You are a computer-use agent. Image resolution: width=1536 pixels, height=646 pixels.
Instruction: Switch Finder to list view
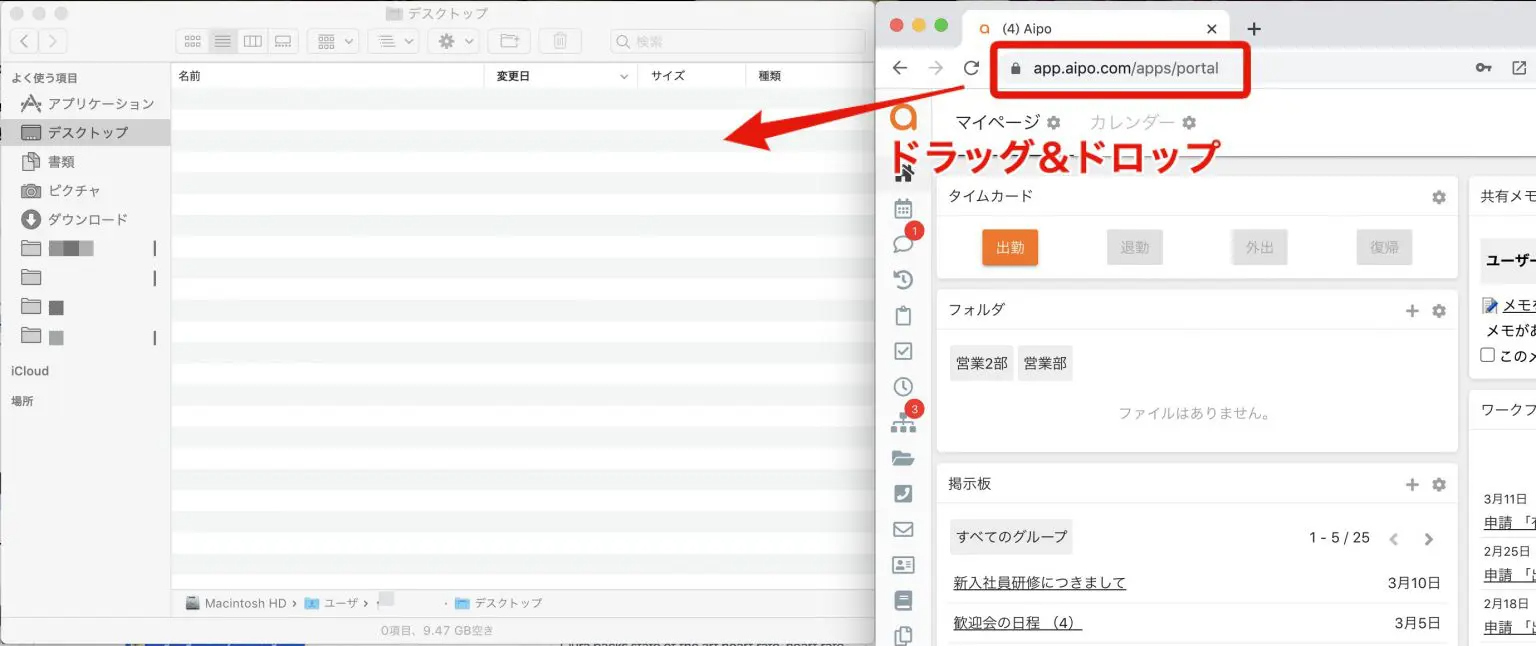(x=223, y=41)
